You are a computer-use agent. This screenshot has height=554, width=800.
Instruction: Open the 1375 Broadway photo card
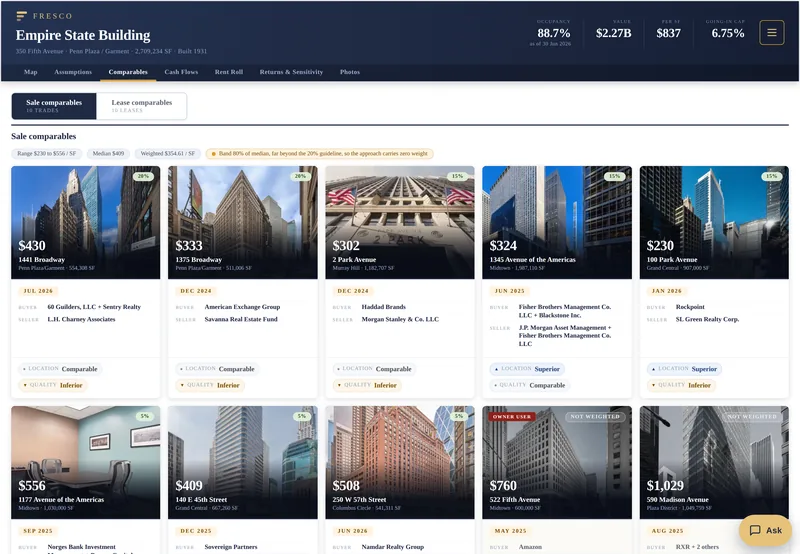tap(243, 222)
